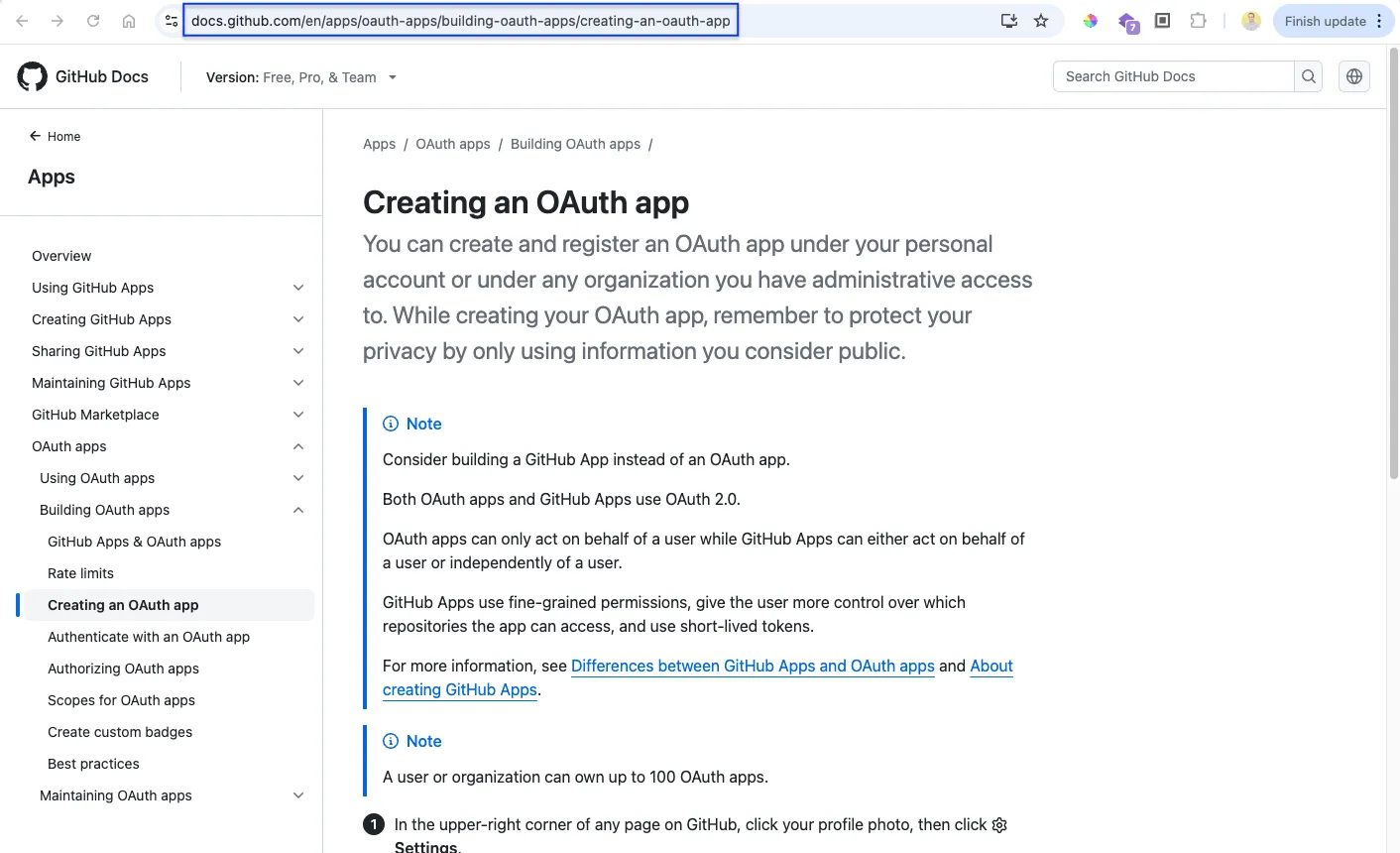Screen dimensions: 1400x853
Task: Open Scopes for OAuth apps page
Action: [121, 700]
